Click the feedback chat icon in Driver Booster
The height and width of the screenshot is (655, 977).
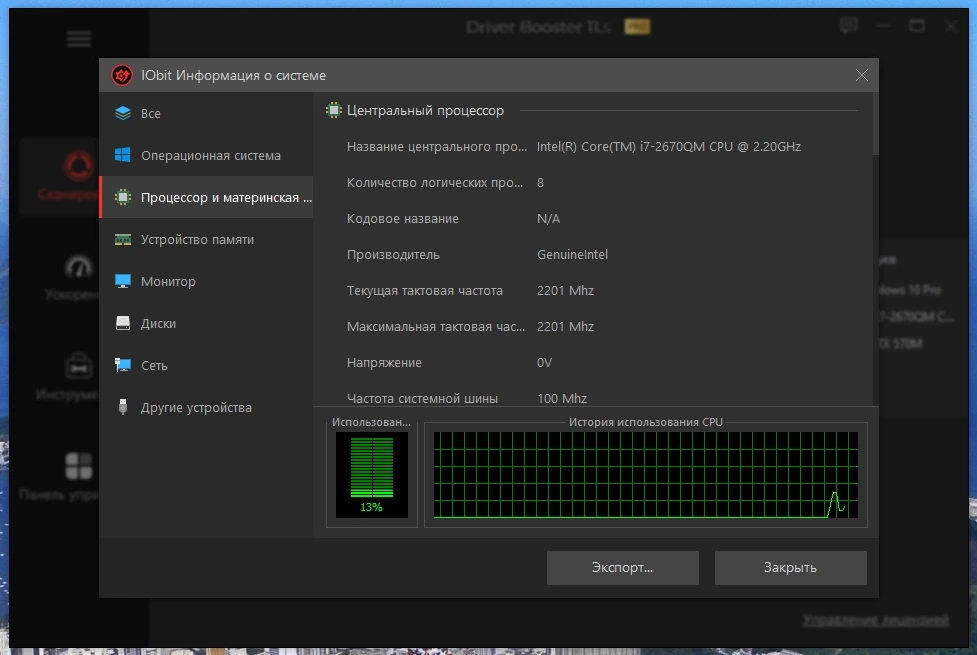tap(849, 26)
